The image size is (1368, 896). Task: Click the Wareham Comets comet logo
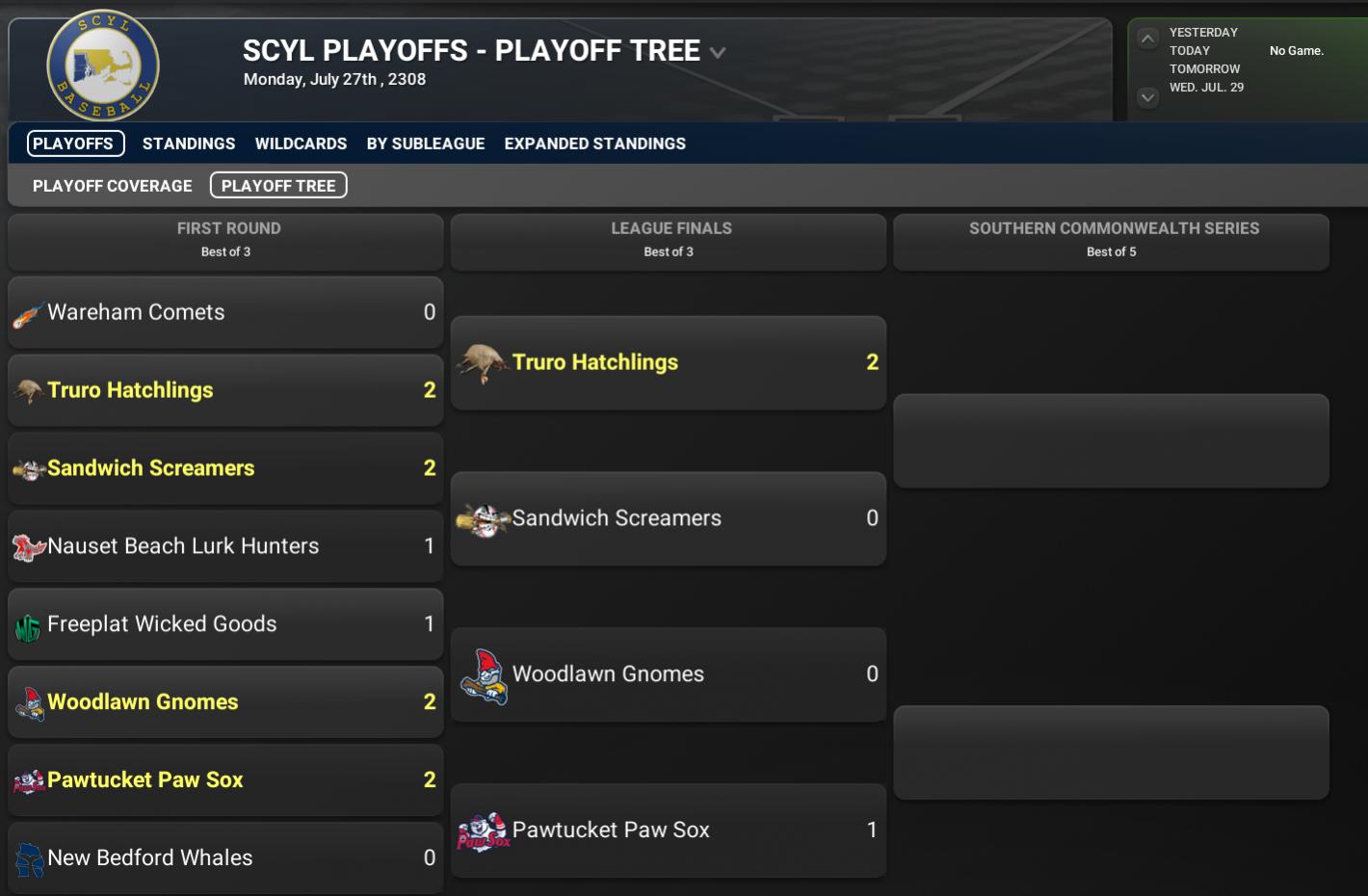27,314
